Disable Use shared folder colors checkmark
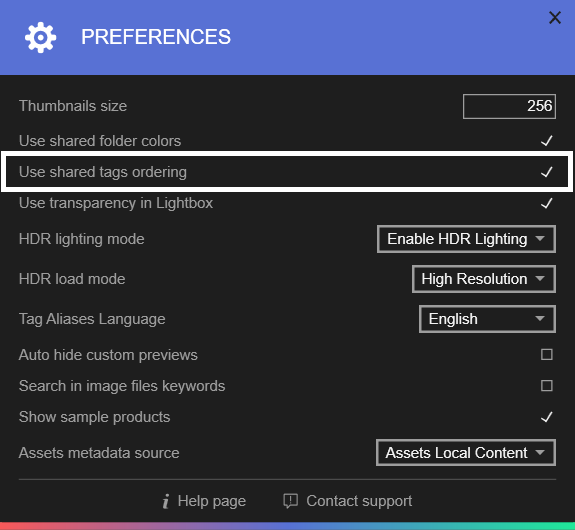 (x=547, y=141)
